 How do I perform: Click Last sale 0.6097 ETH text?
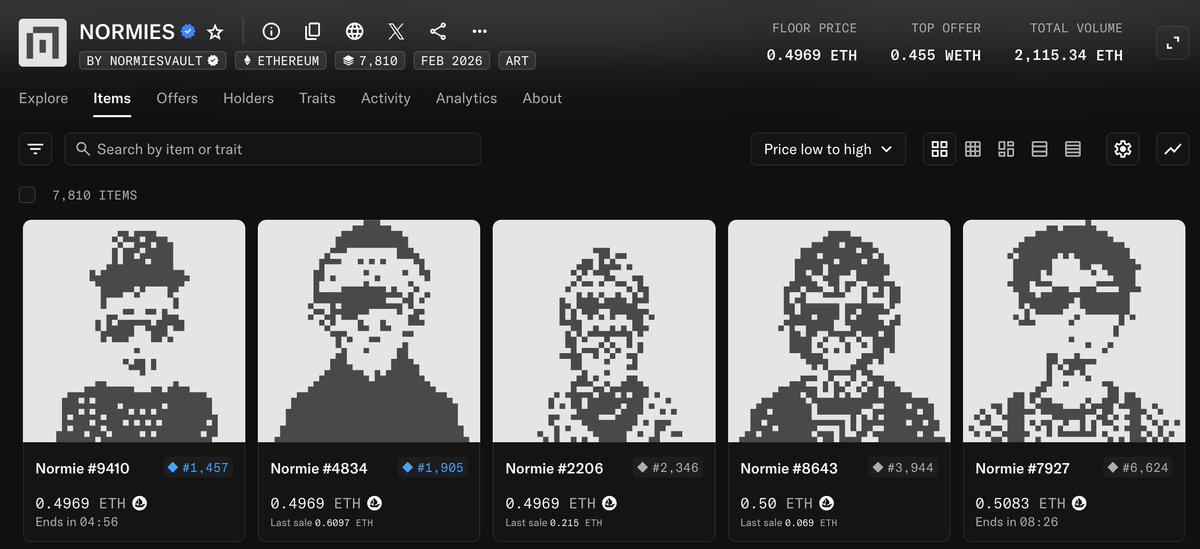[322, 523]
